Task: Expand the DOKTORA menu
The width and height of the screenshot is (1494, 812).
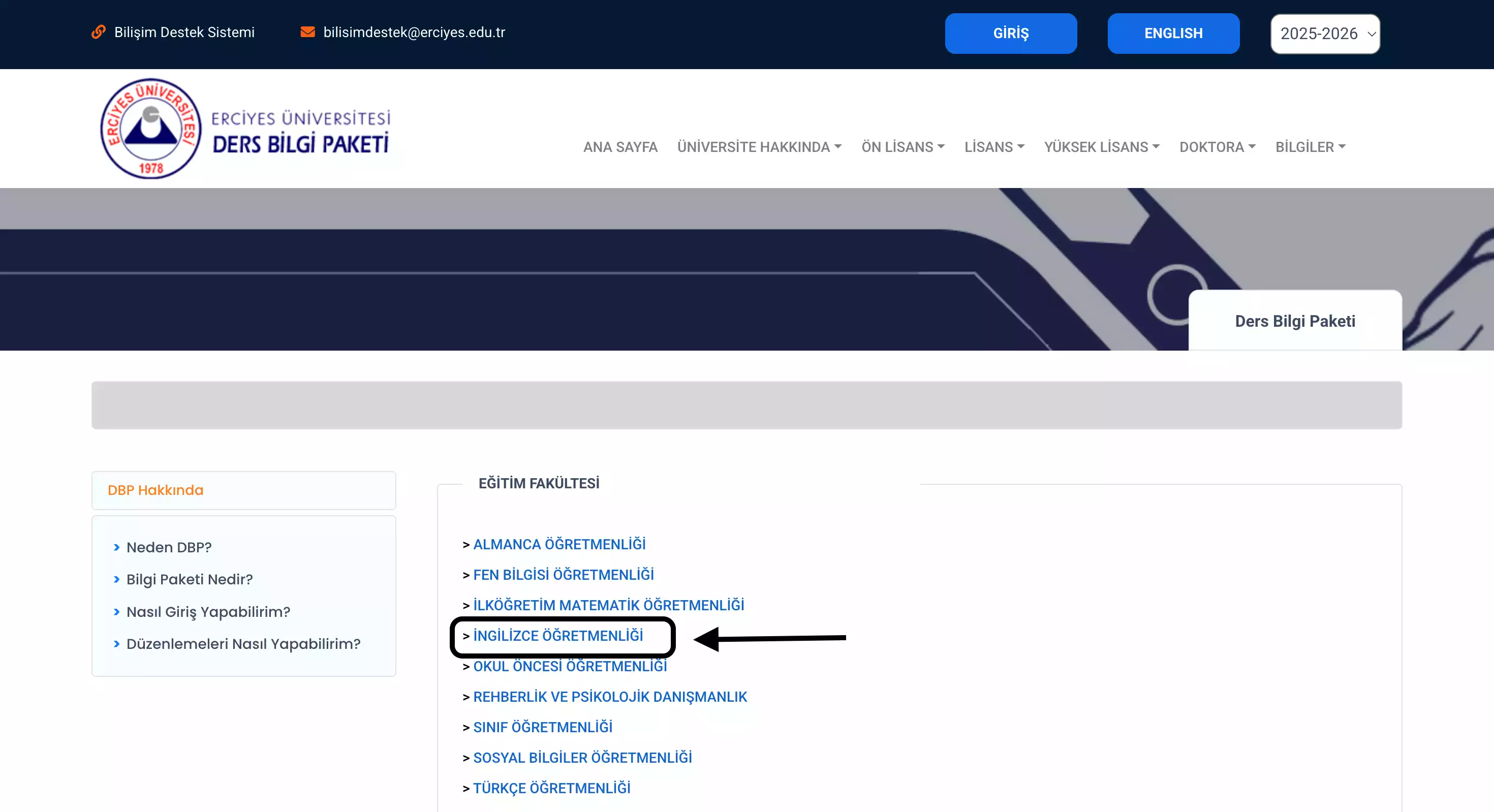Action: [x=1217, y=147]
